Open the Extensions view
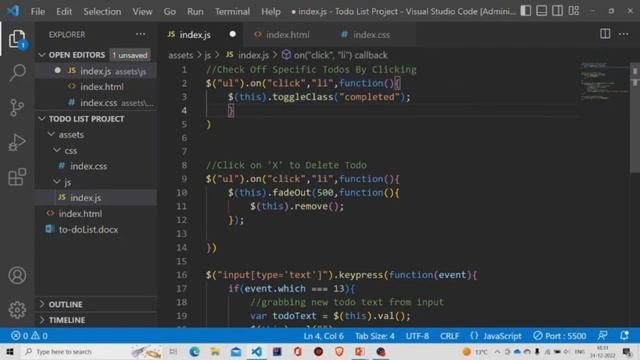 click(17, 177)
